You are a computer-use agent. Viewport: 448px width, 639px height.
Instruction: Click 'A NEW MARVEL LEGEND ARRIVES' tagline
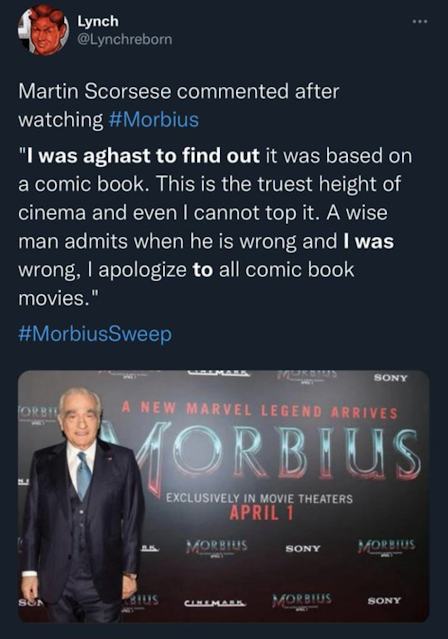260,410
